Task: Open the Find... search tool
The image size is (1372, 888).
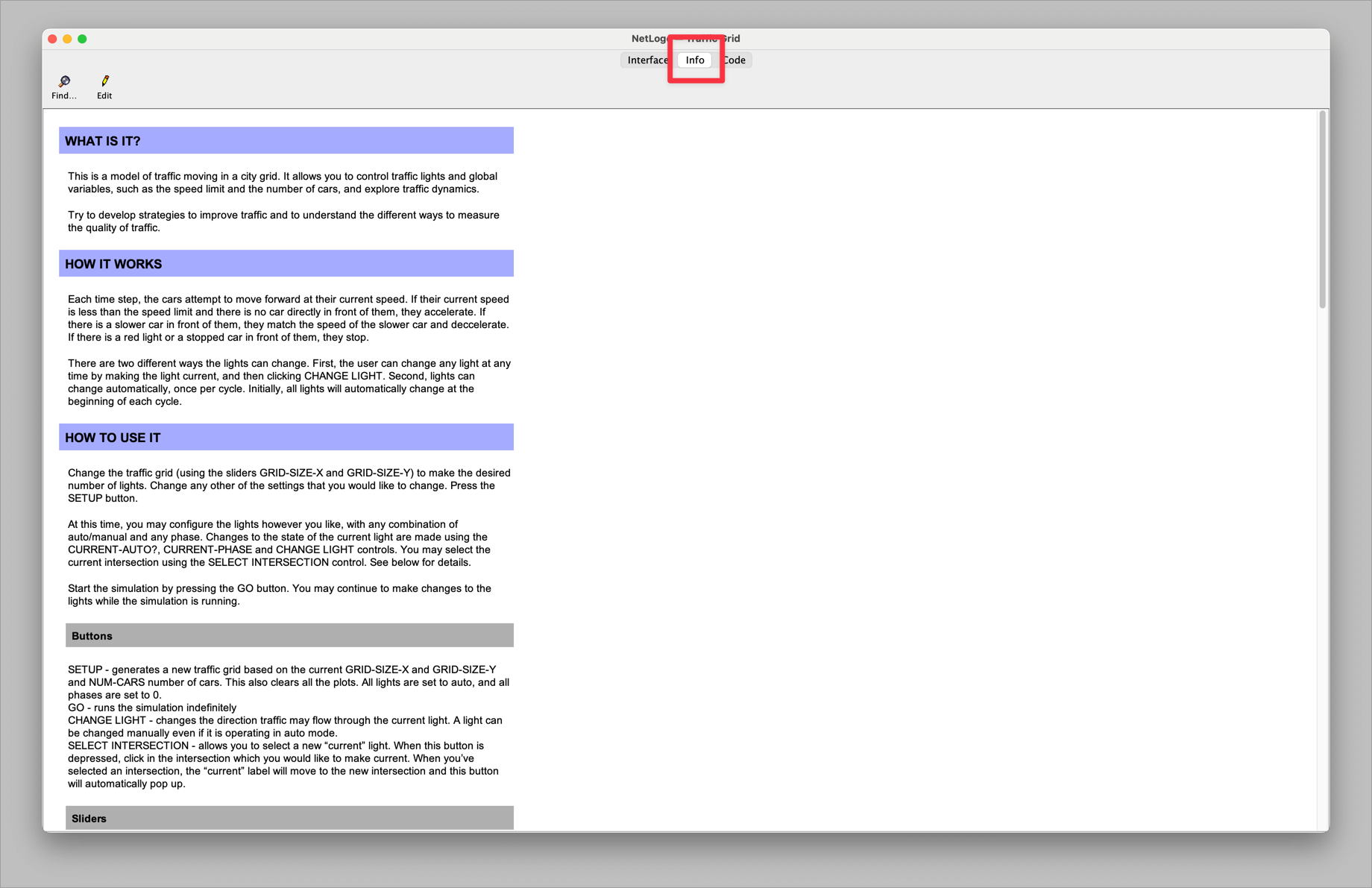Action: [x=63, y=85]
